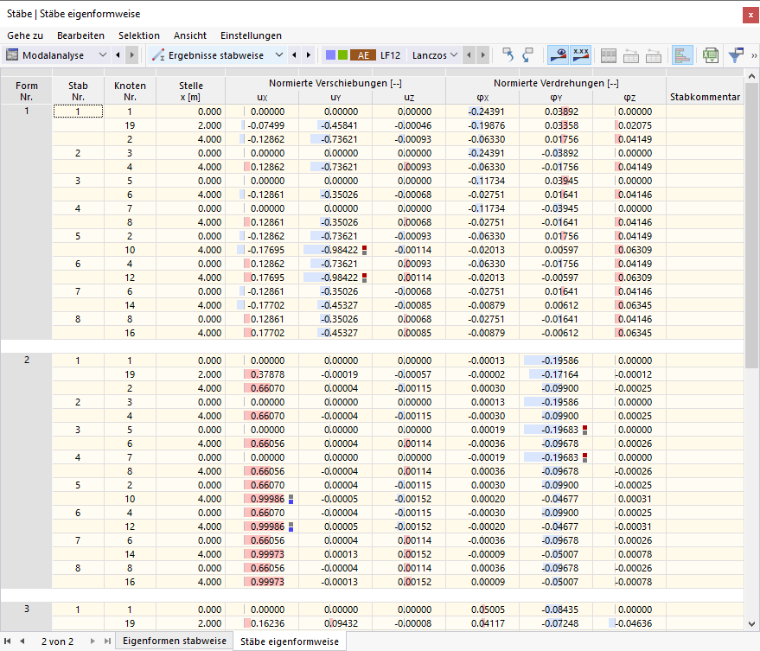The height and width of the screenshot is (651, 760).
Task: Click the grey table grid icon
Action: [x=608, y=55]
